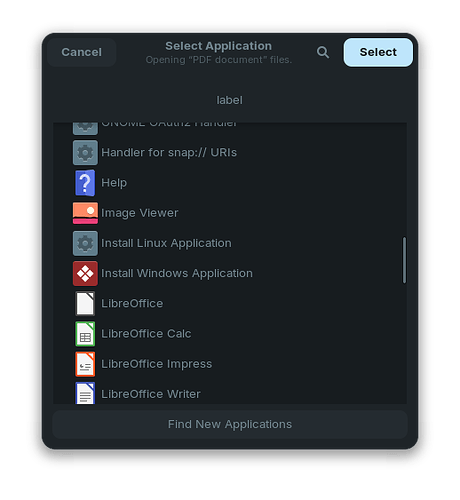Click the green LibreOffice Calc icon
The width and height of the screenshot is (460, 500).
(x=85, y=334)
